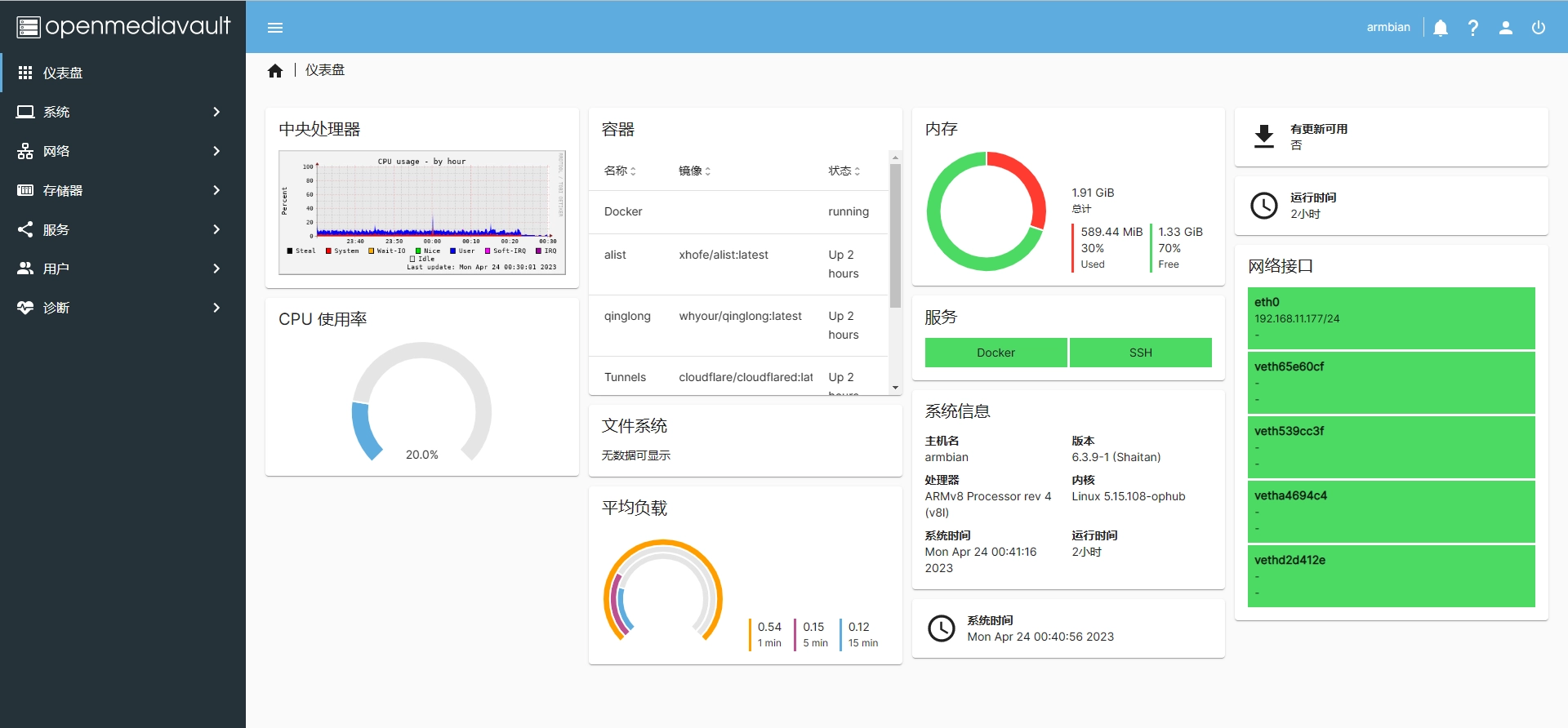
Task: Open the 服务 menu item
Action: 122,229
